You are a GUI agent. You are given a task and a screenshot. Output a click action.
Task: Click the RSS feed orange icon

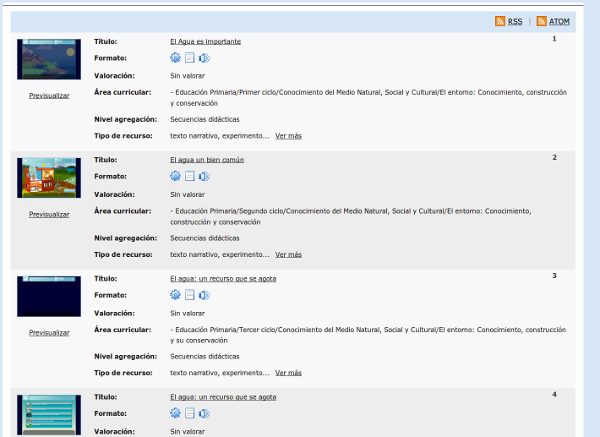tap(500, 21)
